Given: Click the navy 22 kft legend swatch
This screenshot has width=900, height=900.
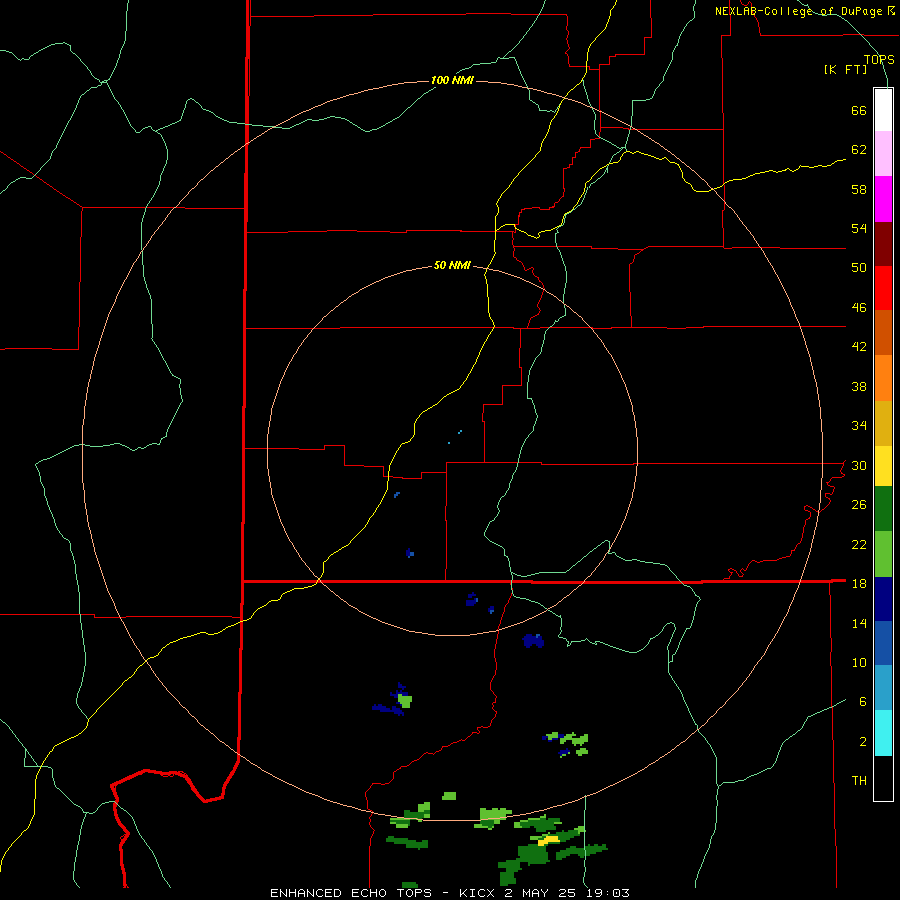Looking at the screenshot, I should click(883, 599).
